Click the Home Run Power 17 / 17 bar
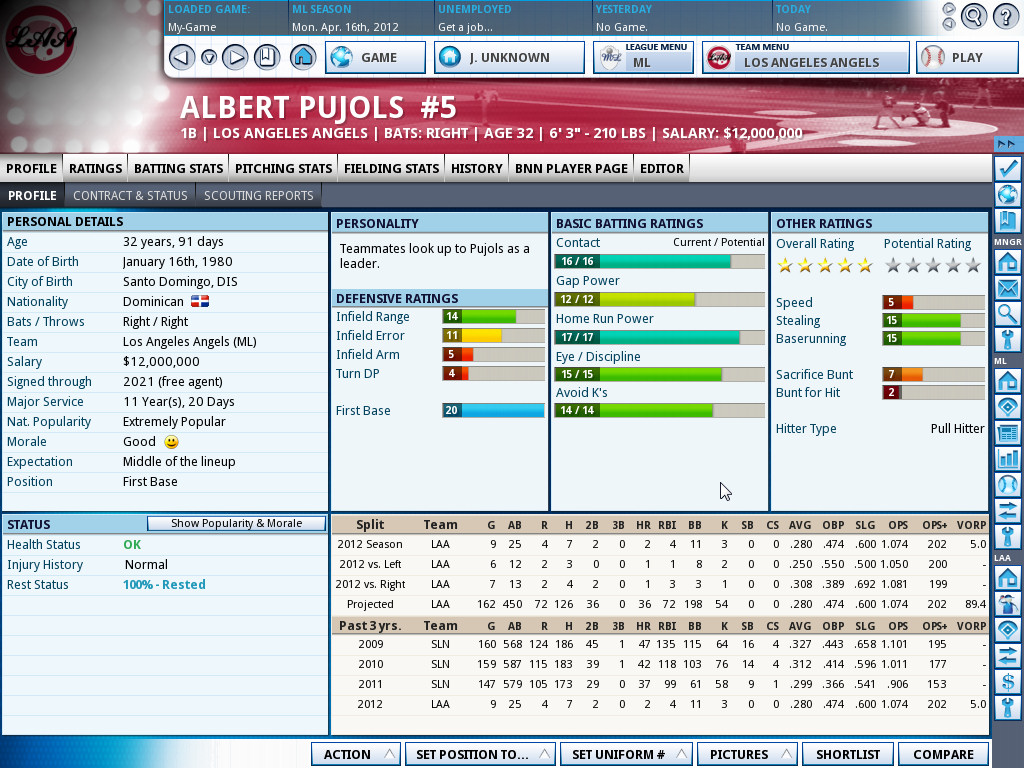The height and width of the screenshot is (768, 1024). [660, 337]
